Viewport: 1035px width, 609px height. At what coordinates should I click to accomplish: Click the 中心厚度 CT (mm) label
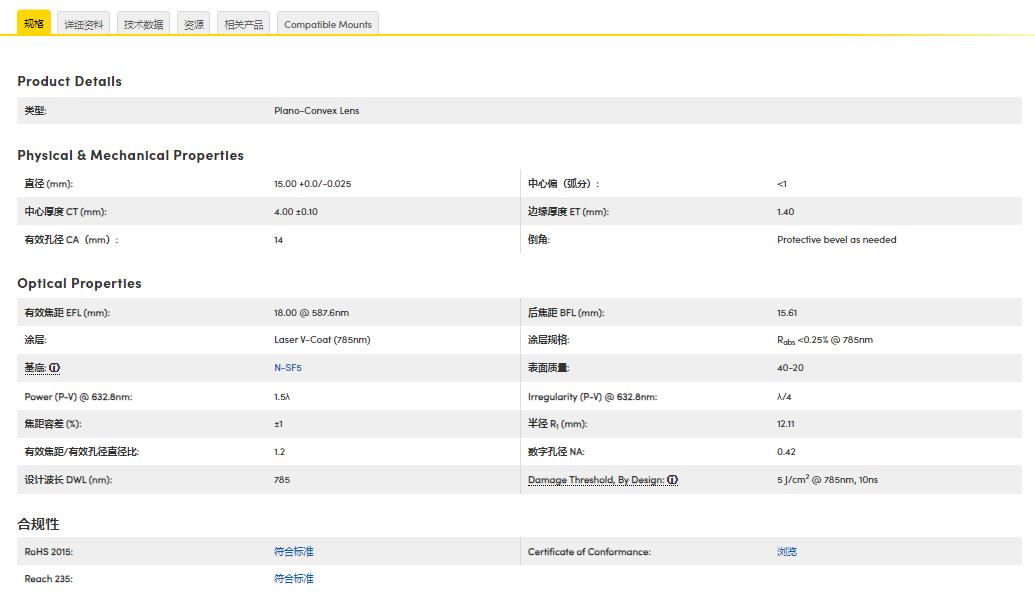65,212
